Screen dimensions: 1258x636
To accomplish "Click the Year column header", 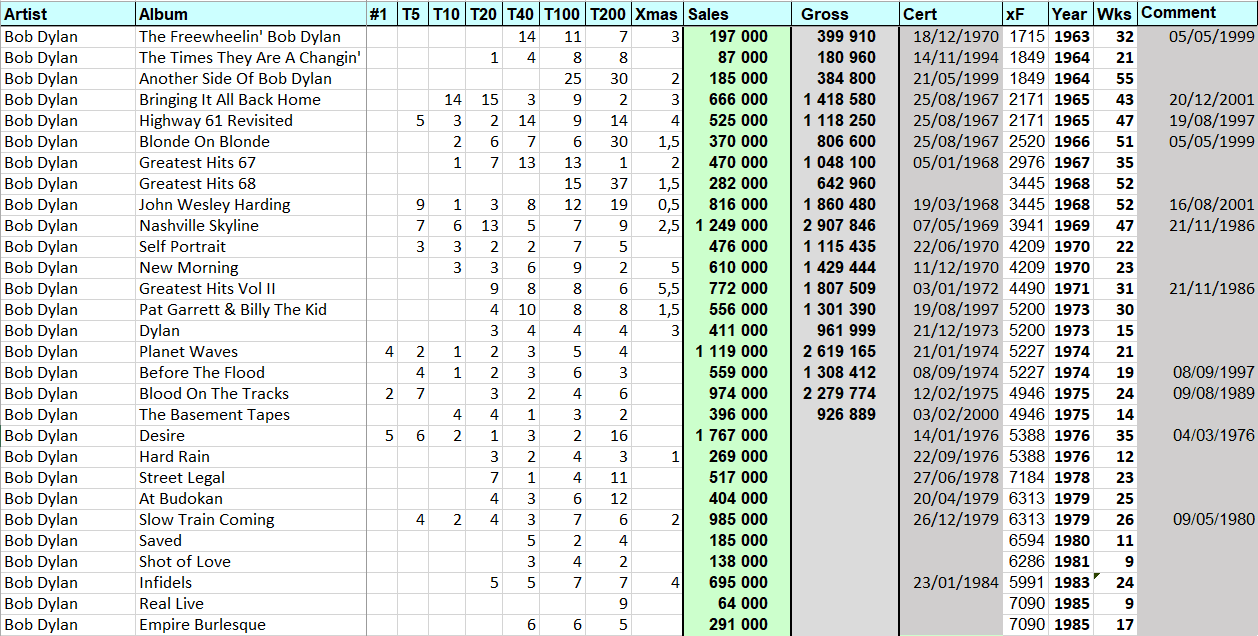I will click(x=1071, y=14).
